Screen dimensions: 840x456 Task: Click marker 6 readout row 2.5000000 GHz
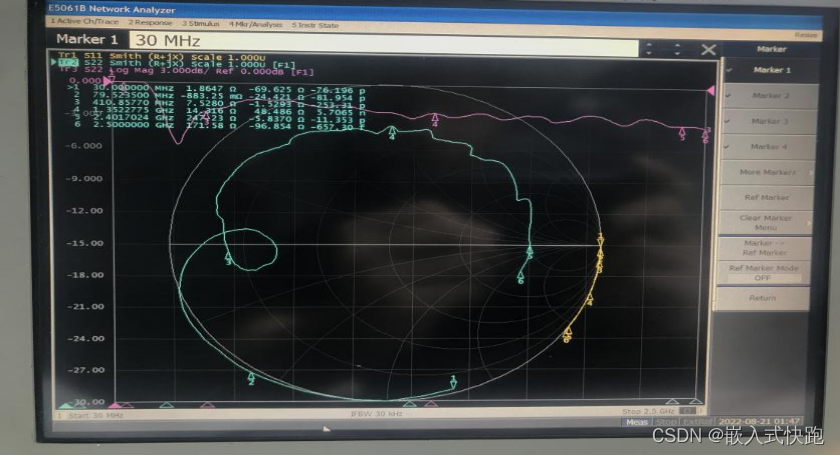point(216,125)
